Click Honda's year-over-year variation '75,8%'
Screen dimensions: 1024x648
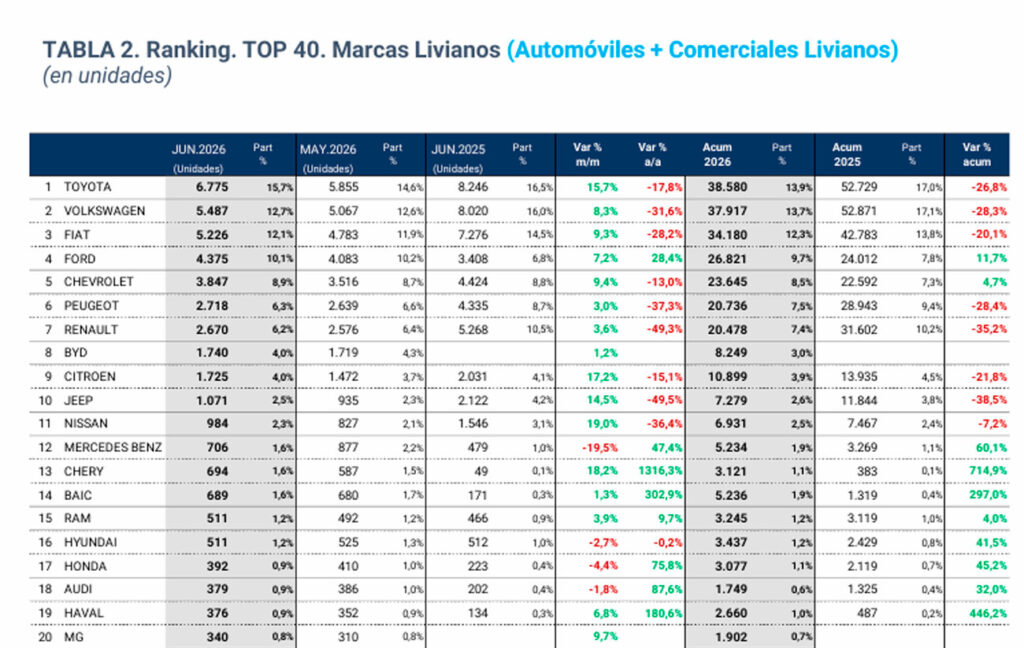point(667,566)
